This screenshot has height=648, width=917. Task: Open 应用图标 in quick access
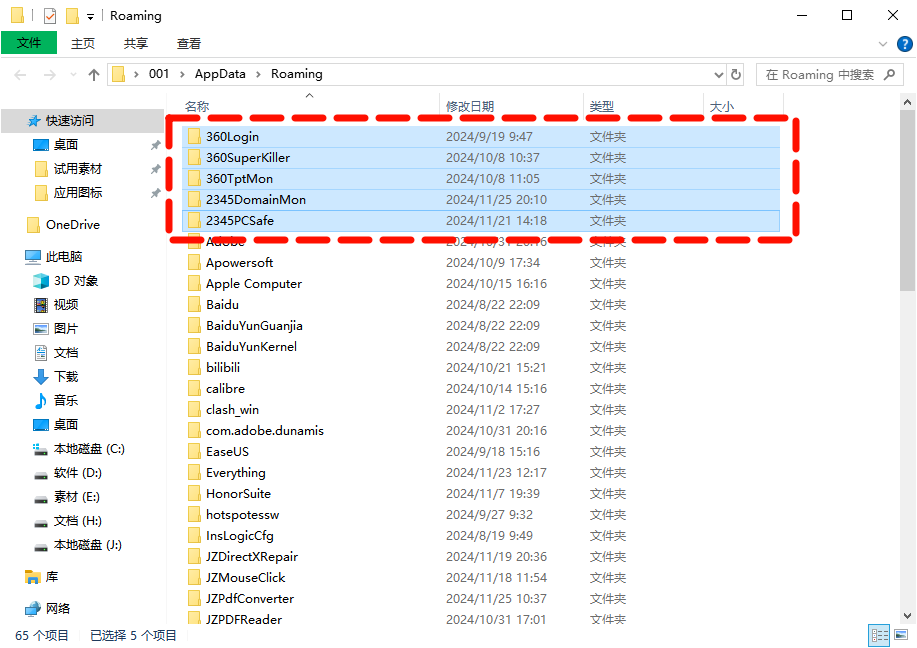pos(78,193)
